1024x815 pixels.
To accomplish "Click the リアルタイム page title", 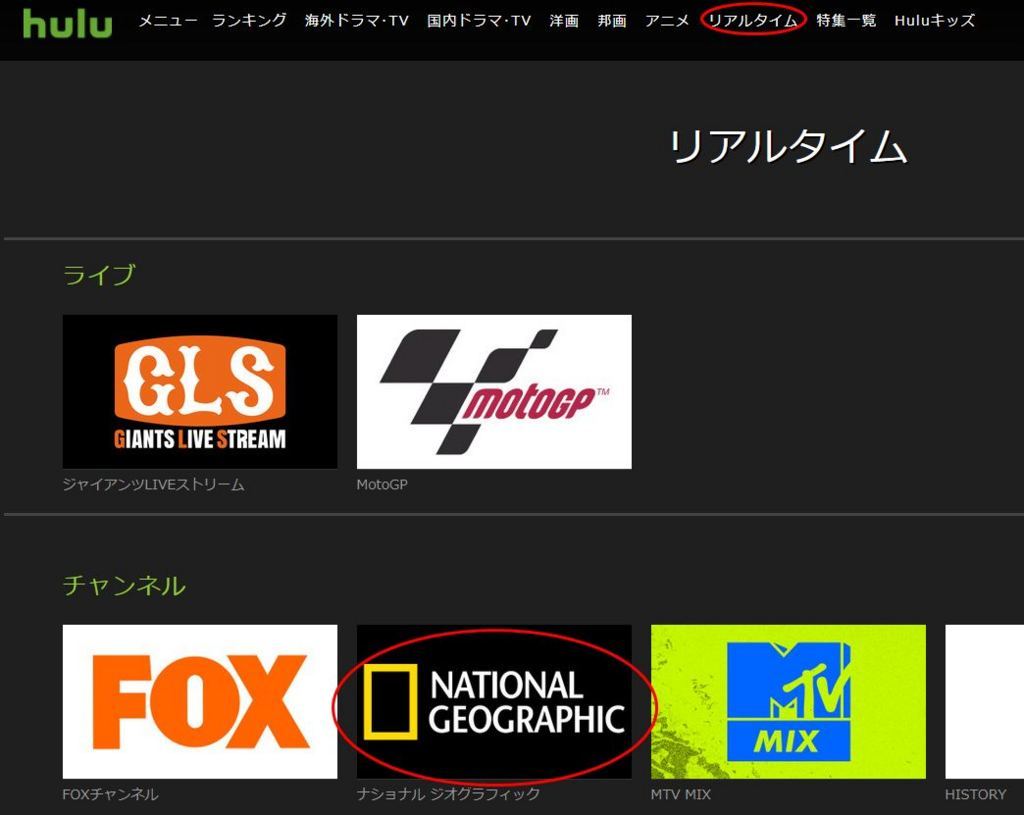I will click(789, 146).
